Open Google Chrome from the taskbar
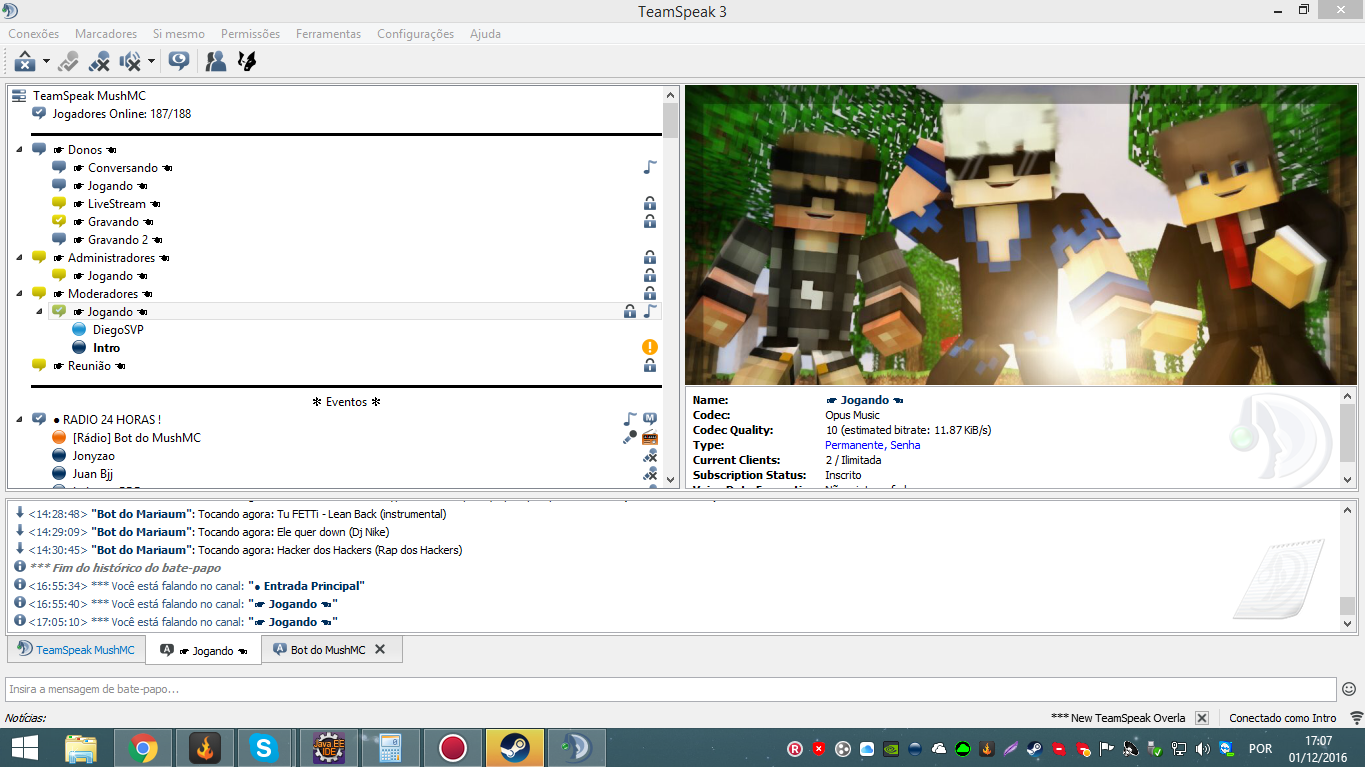Viewport: 1365px width, 767px height. 143,747
